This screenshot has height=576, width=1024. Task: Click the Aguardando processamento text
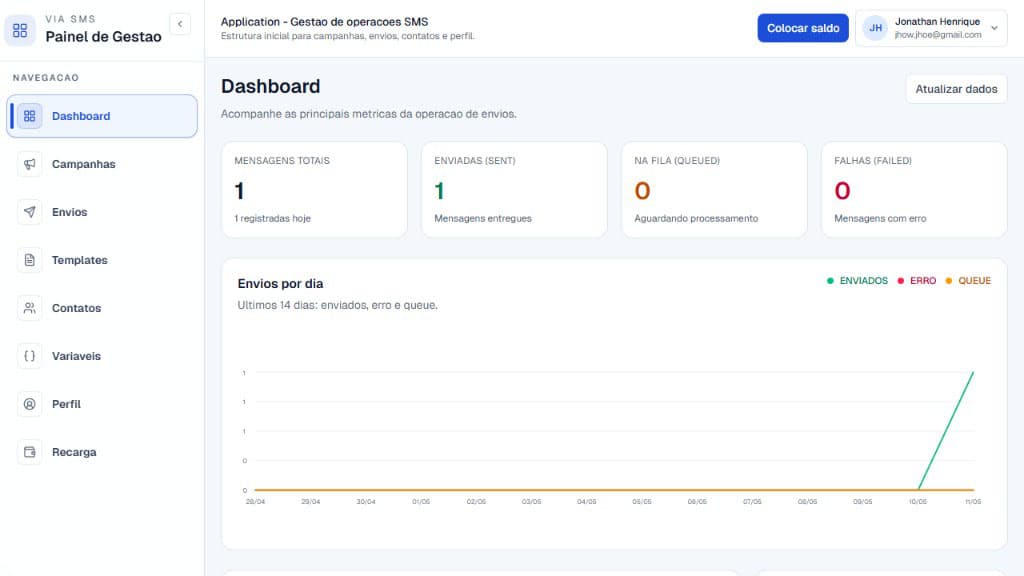coord(696,219)
